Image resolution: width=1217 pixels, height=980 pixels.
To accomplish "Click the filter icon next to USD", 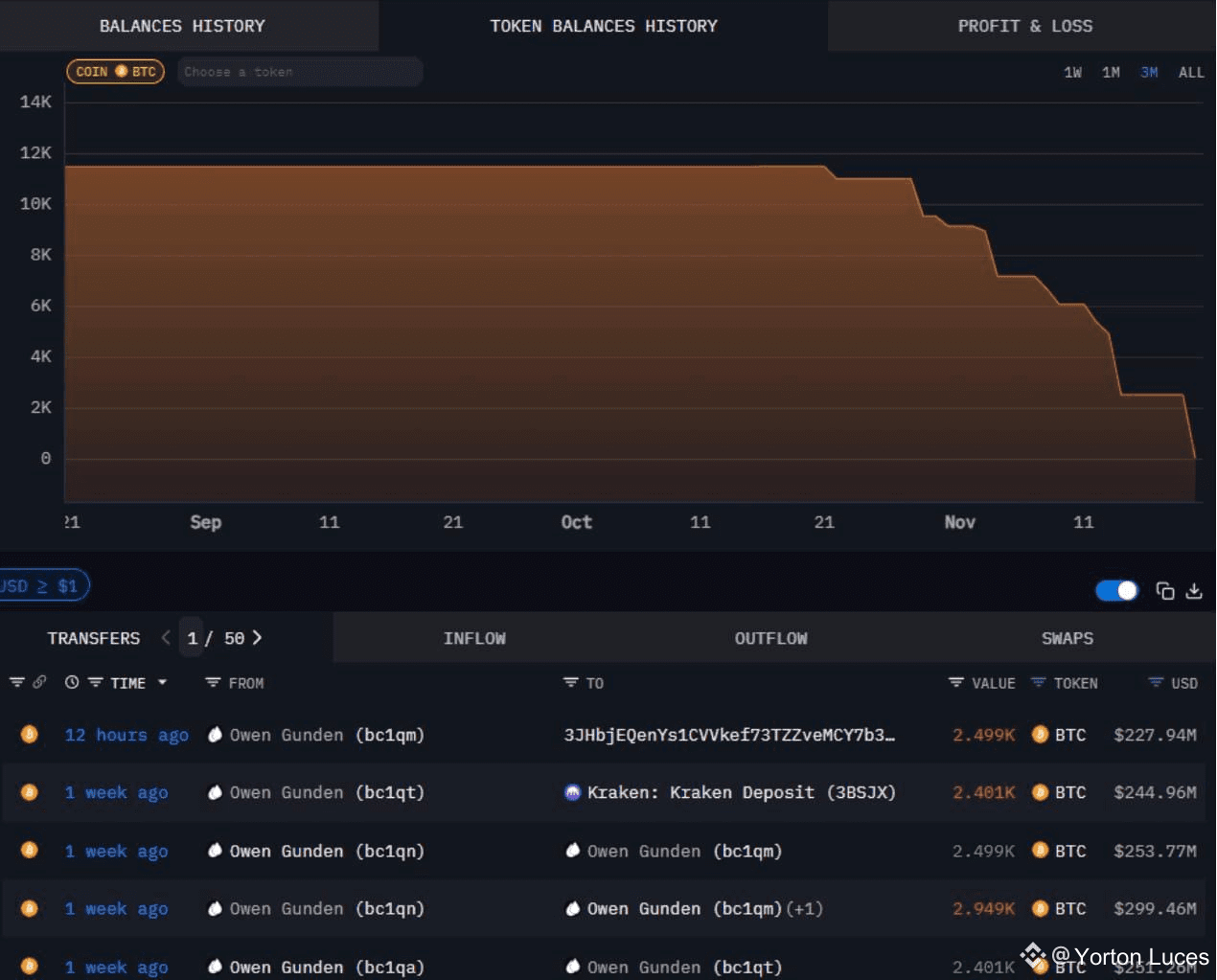I will [1156, 683].
